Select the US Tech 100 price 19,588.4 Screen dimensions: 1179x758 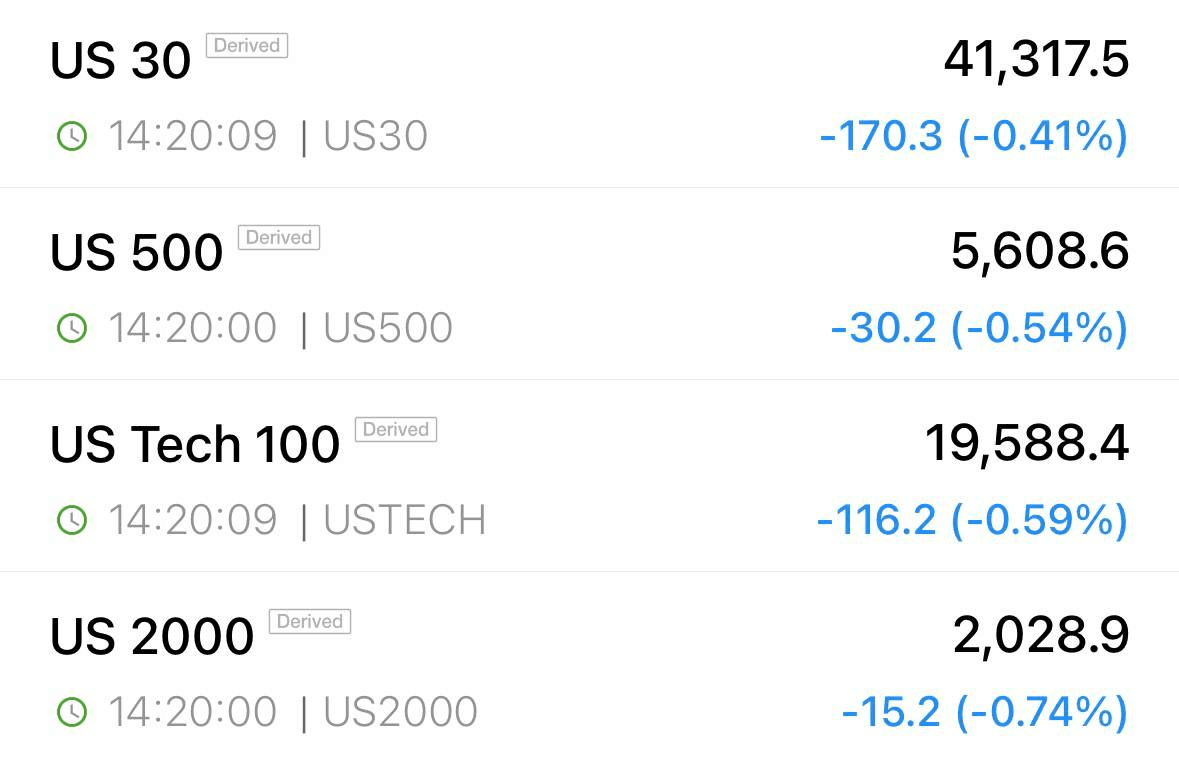pos(1026,444)
